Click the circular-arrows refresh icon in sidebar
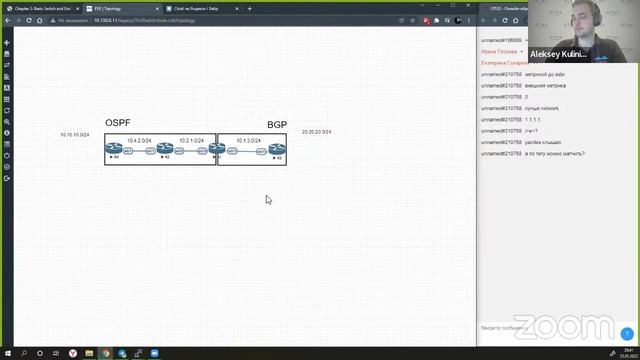Image resolution: width=640 pixels, height=360 pixels. [x=7, y=111]
